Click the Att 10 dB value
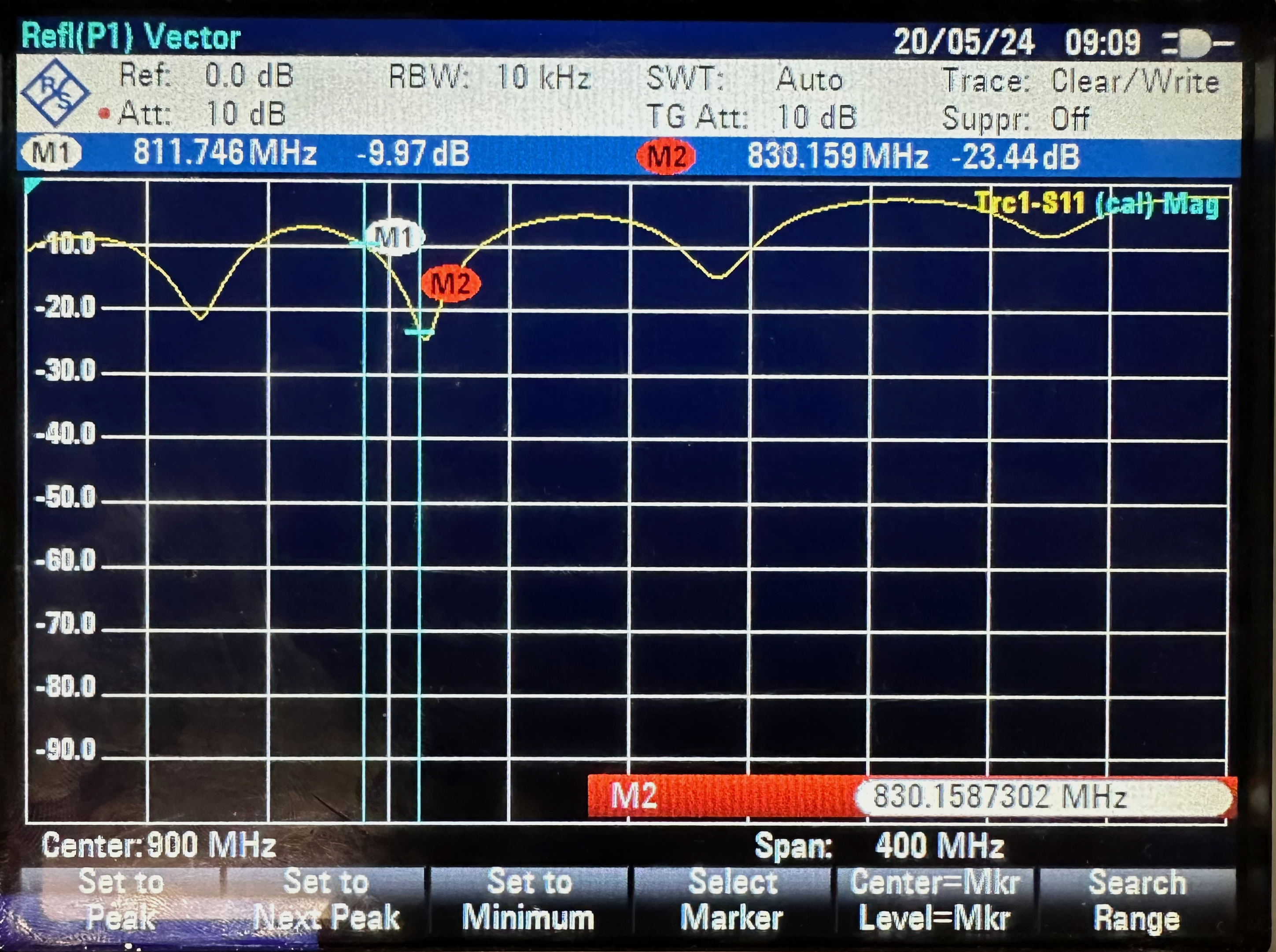1276x952 pixels. 246,114
